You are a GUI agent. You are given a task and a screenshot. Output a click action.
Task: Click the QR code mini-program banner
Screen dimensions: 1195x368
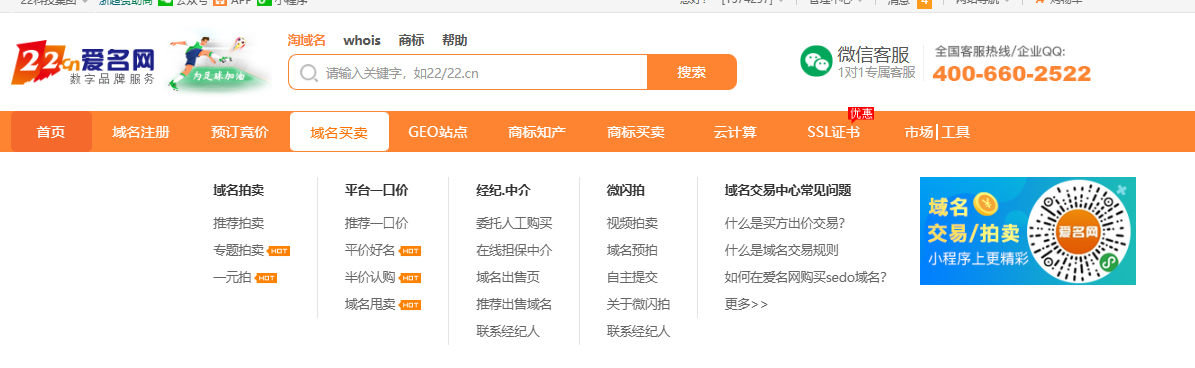[1027, 231]
